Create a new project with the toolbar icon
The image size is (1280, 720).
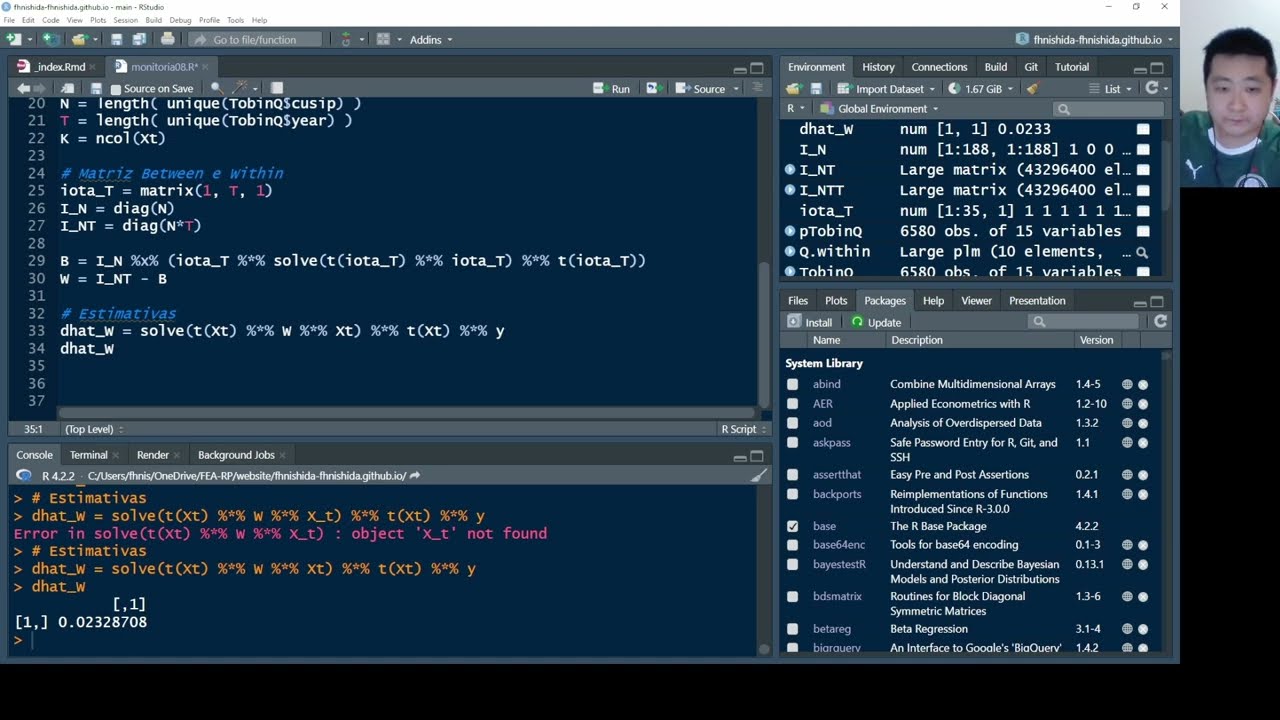click(50, 39)
